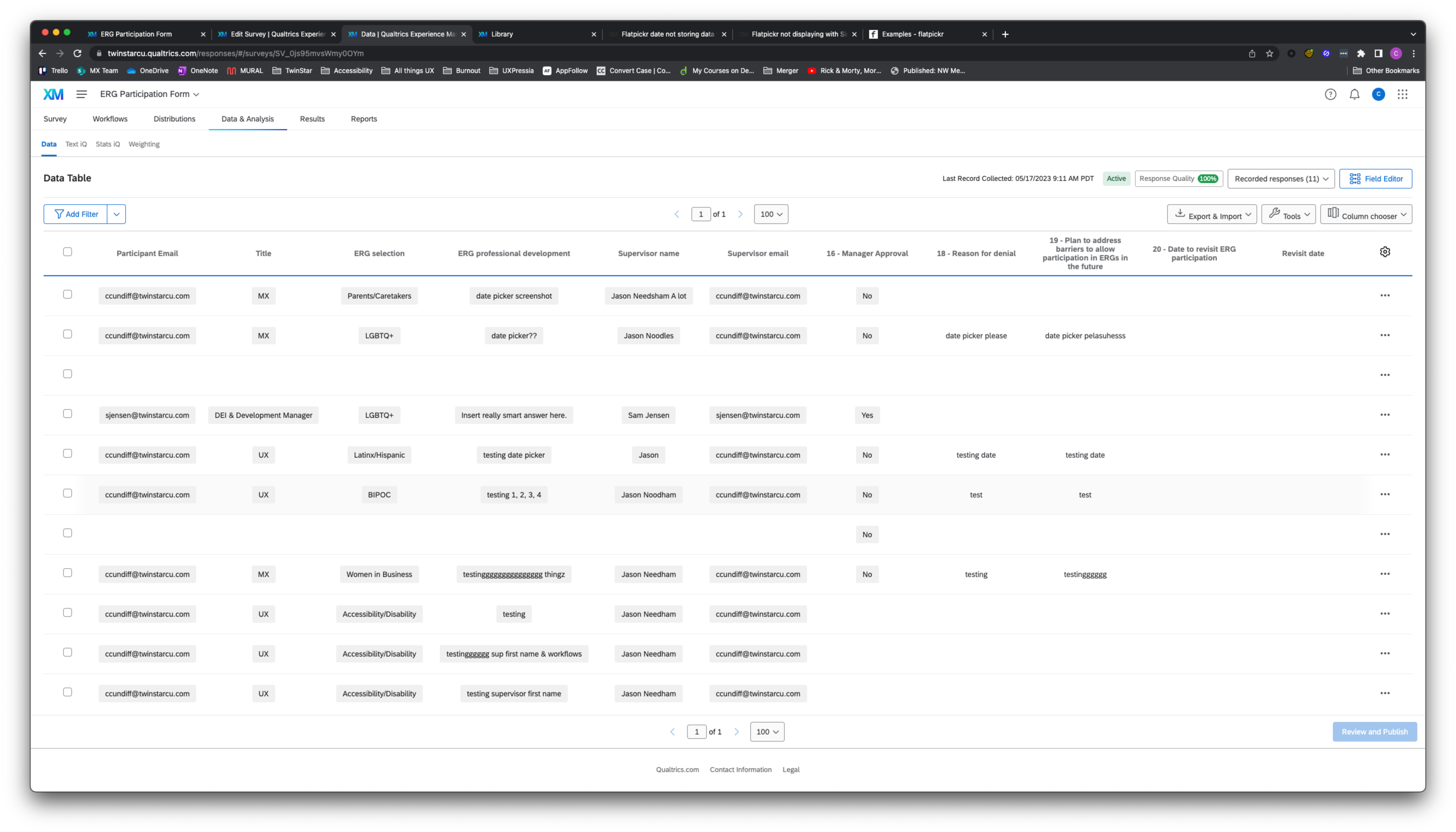Open the Export & Import dropdown
This screenshot has height=832, width=1456.
coord(1211,214)
